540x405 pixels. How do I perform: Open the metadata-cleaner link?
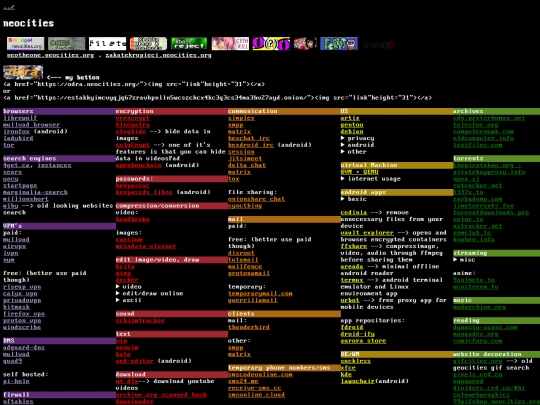pos(146,246)
